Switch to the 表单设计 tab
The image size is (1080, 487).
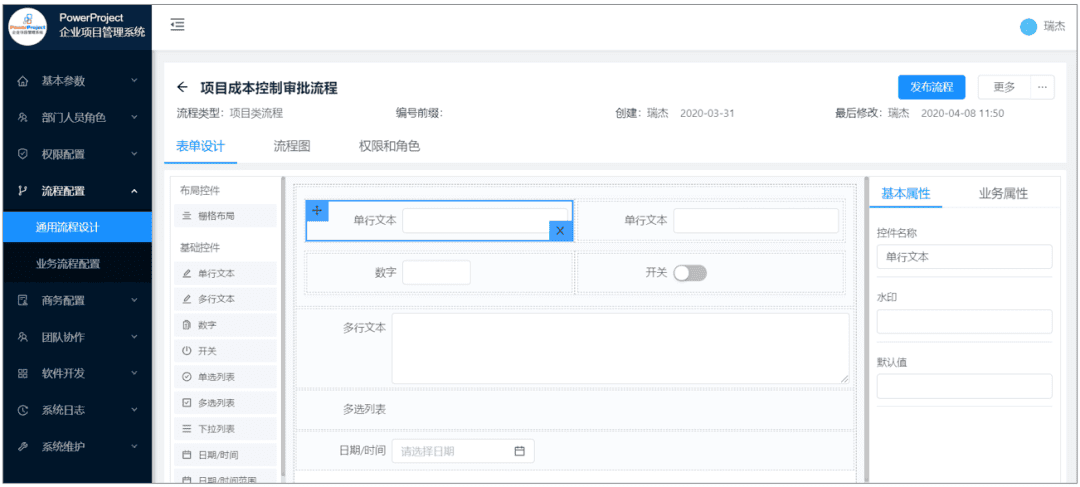coord(200,146)
